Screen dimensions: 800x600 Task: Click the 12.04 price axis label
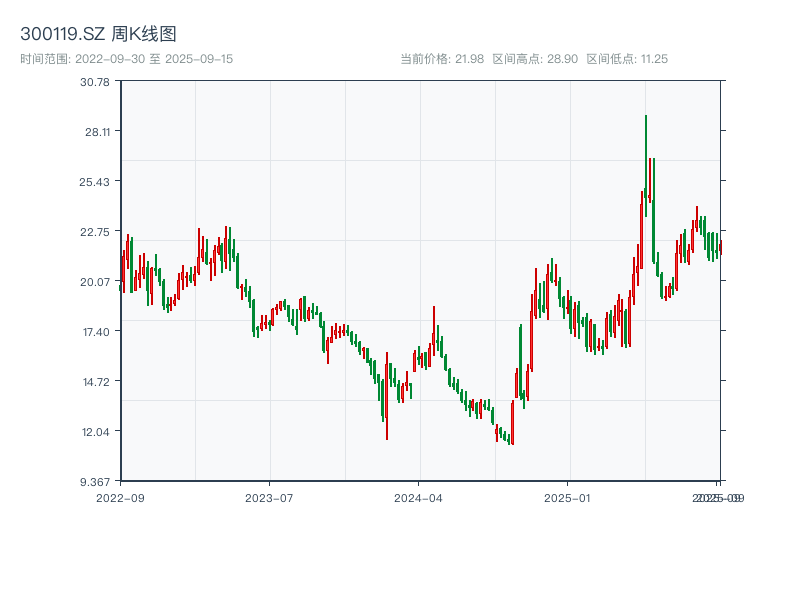[95, 431]
